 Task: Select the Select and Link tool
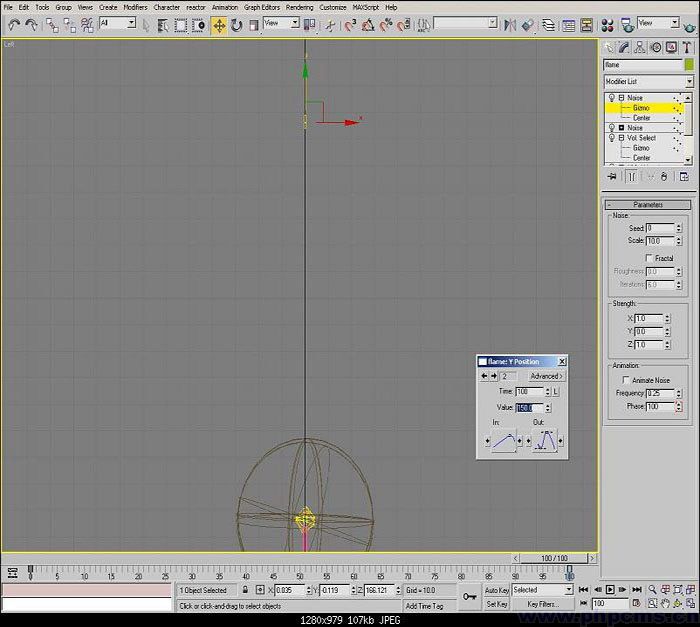(x=52, y=25)
